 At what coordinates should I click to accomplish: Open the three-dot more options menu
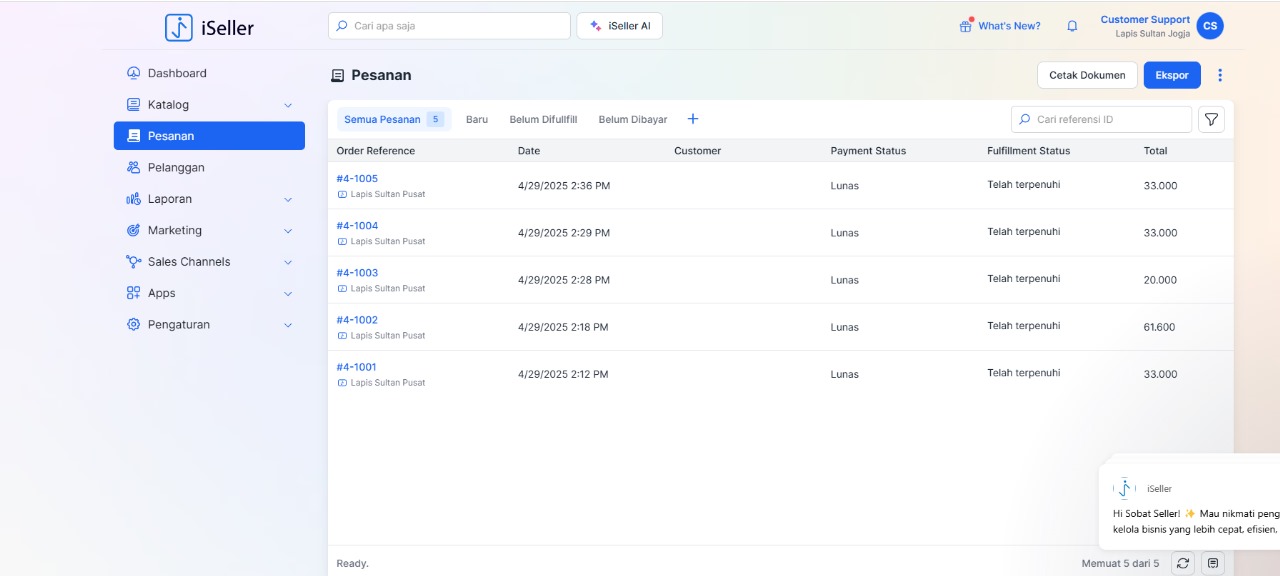1220,75
